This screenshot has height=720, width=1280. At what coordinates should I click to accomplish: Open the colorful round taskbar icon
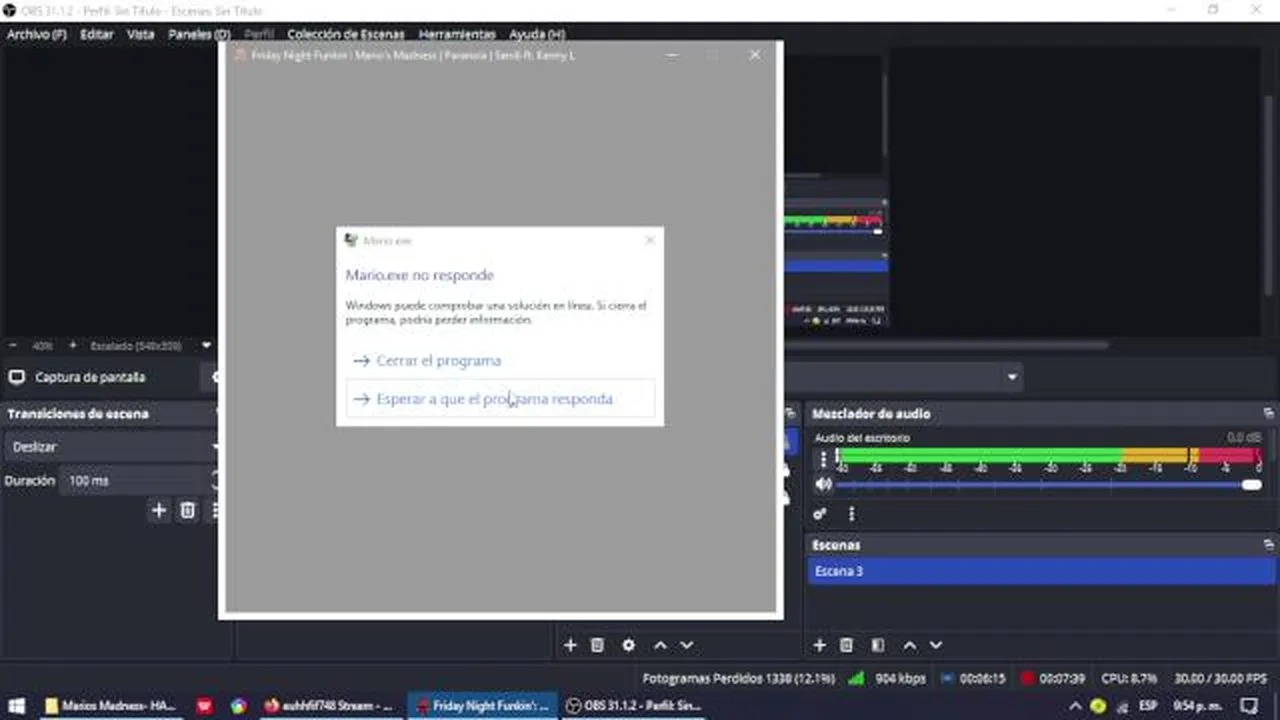[238, 706]
